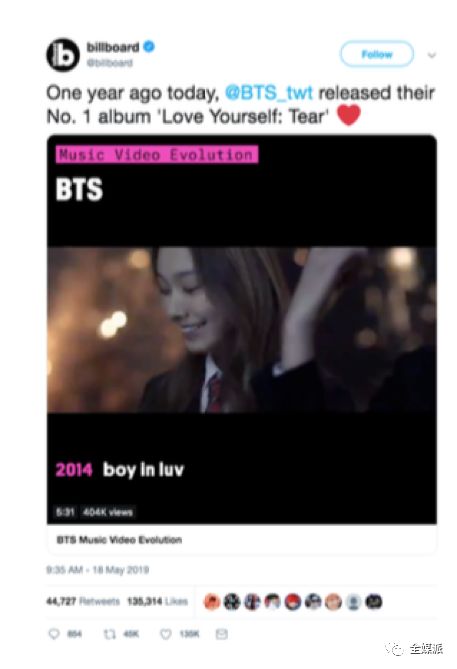Click the billboard account name
This screenshot has height=669, width=457.
click(113, 47)
